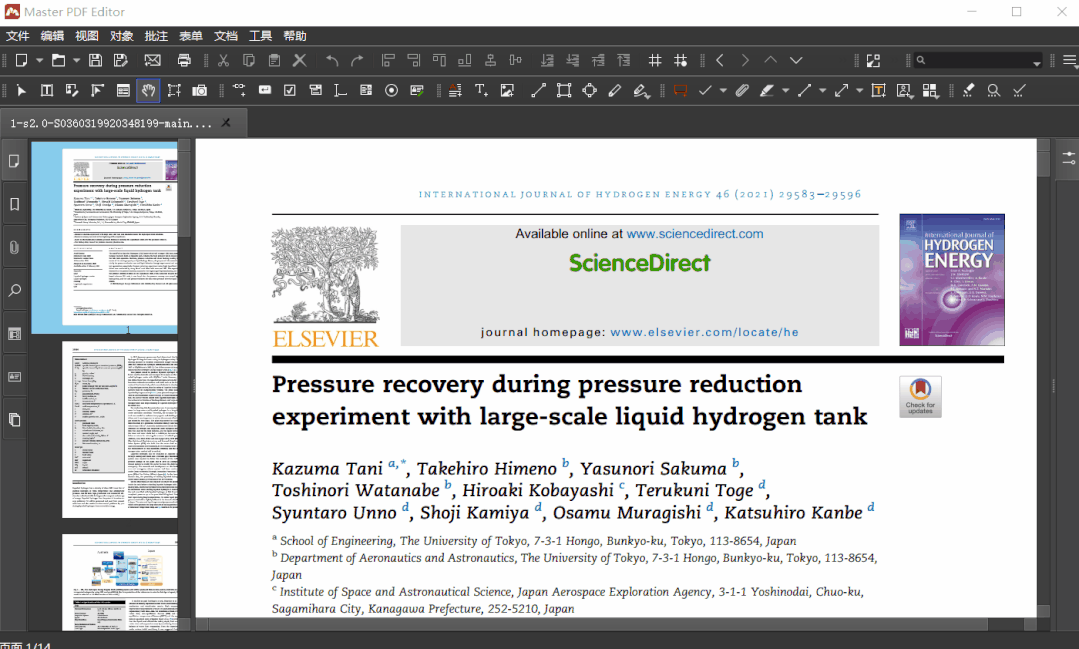Click the Print icon
The width and height of the screenshot is (1079, 649).
(x=184, y=61)
